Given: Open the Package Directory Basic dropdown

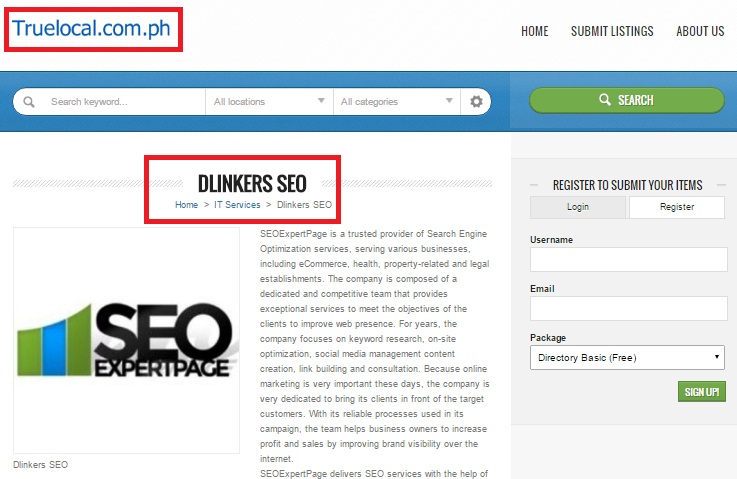Looking at the screenshot, I should pos(626,357).
